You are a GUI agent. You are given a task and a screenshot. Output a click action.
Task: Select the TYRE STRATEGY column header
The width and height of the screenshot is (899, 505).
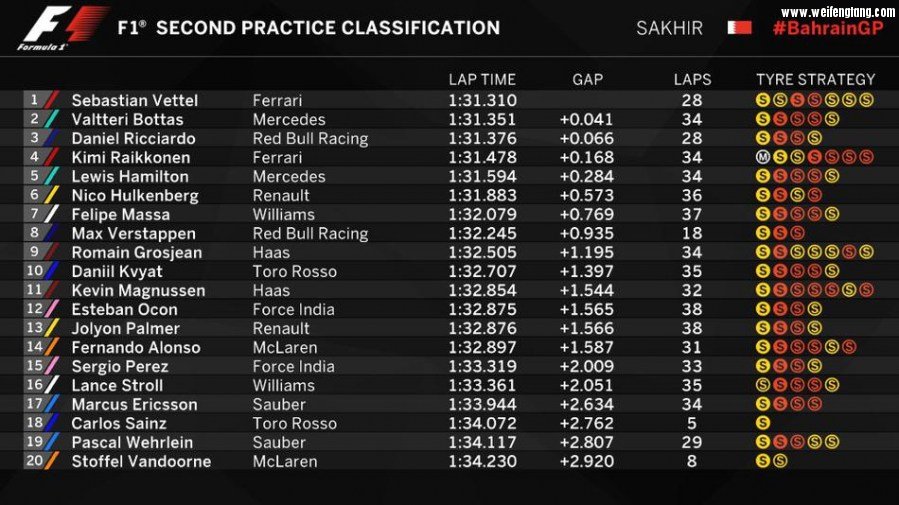coord(815,79)
